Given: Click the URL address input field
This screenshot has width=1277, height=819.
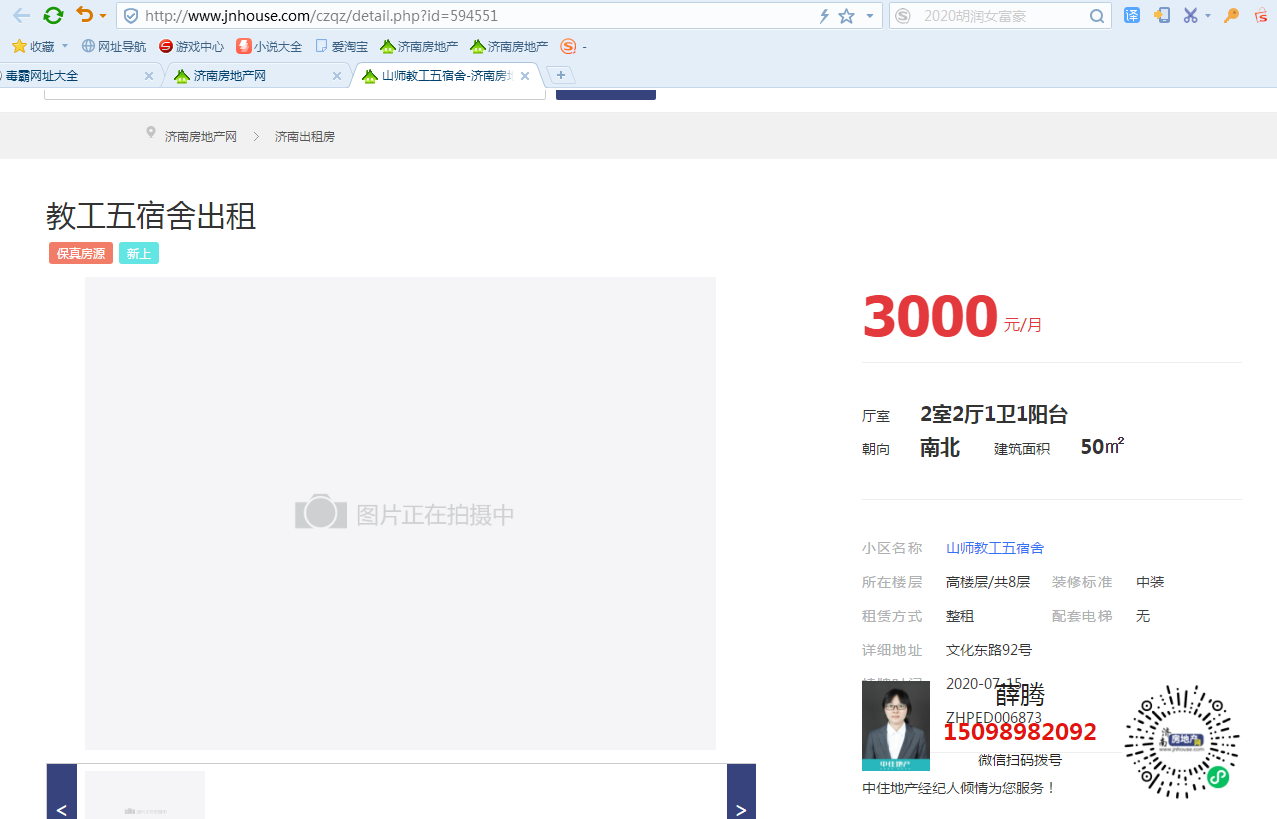Looking at the screenshot, I should coord(470,16).
